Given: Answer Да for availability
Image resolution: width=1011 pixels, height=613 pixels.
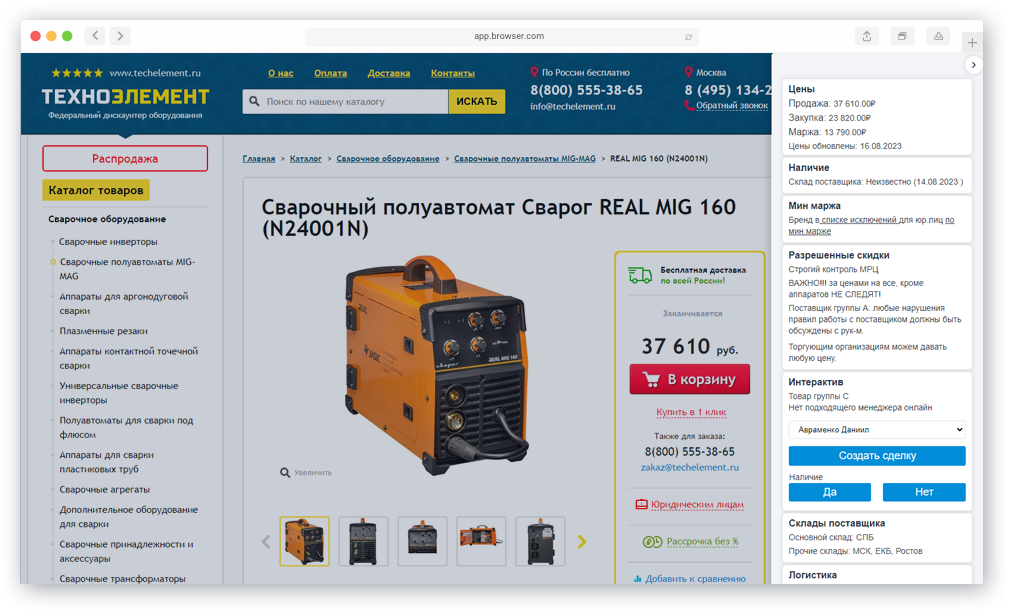Looking at the screenshot, I should click(x=830, y=492).
